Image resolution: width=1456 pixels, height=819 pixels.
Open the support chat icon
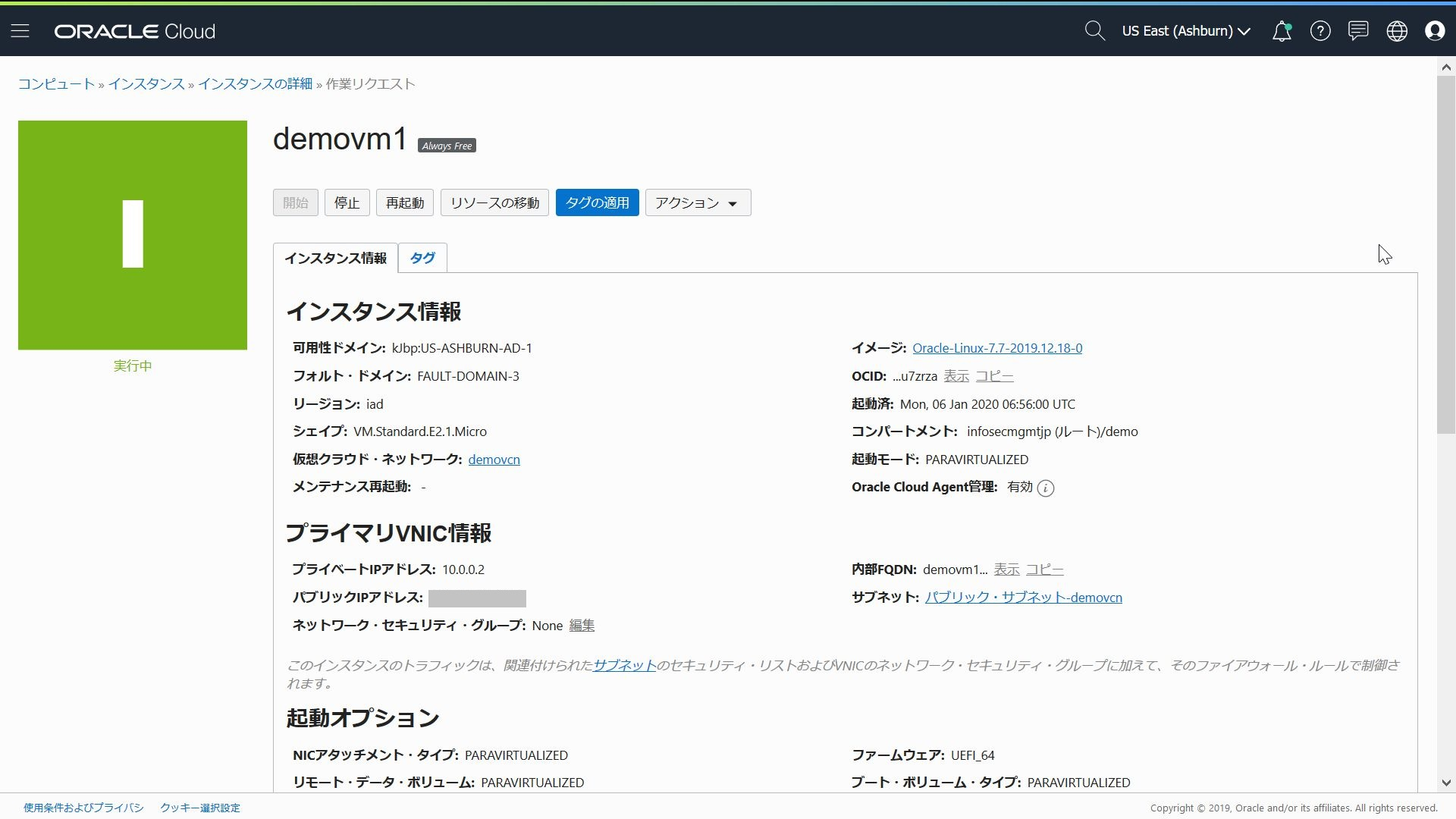(x=1358, y=31)
